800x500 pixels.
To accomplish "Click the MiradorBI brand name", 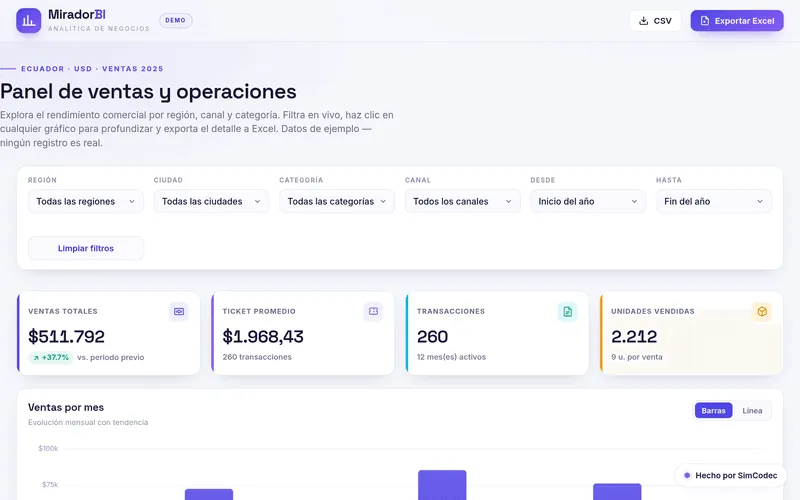I will [77, 14].
